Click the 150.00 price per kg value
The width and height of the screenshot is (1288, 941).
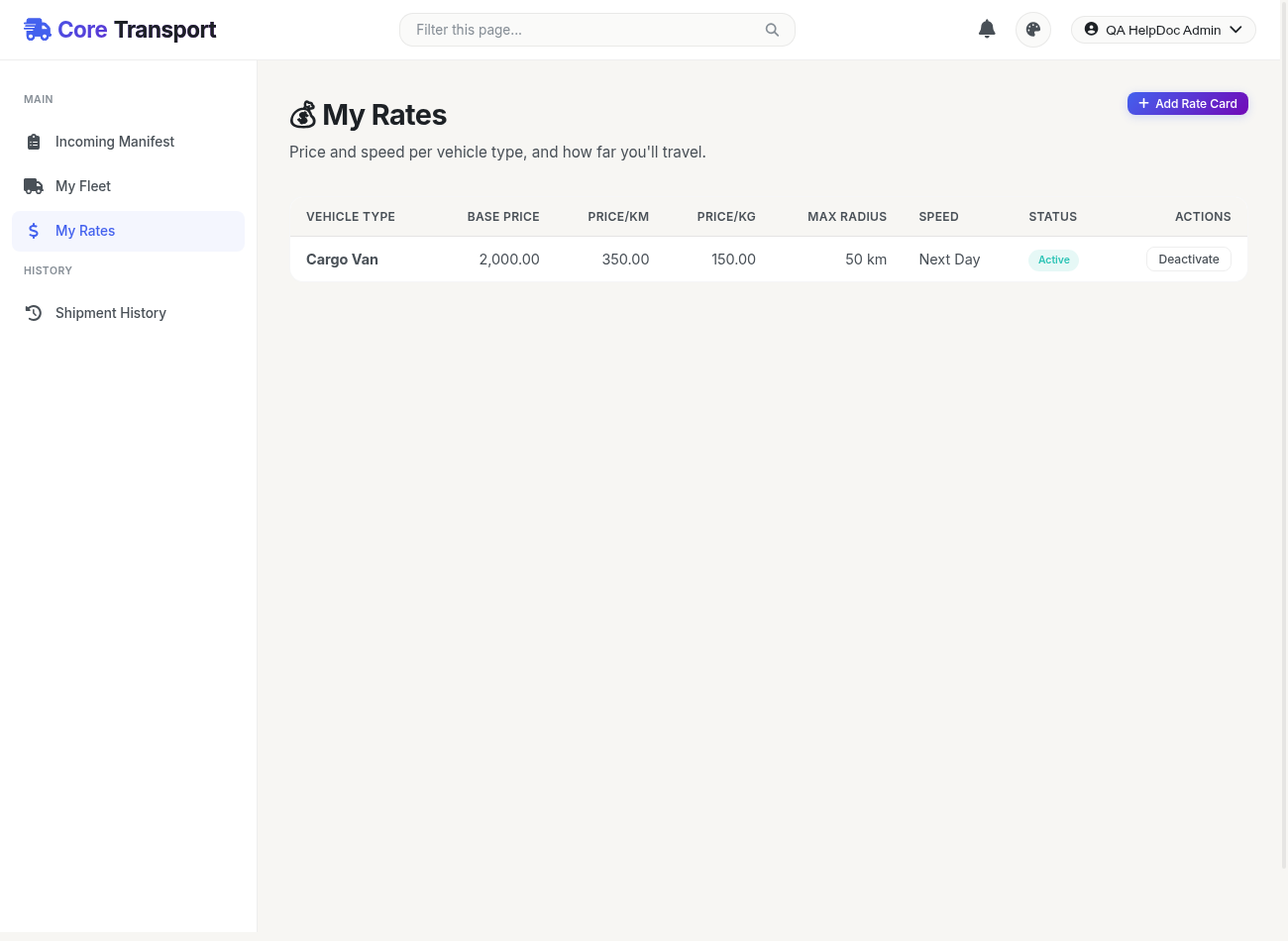(733, 260)
